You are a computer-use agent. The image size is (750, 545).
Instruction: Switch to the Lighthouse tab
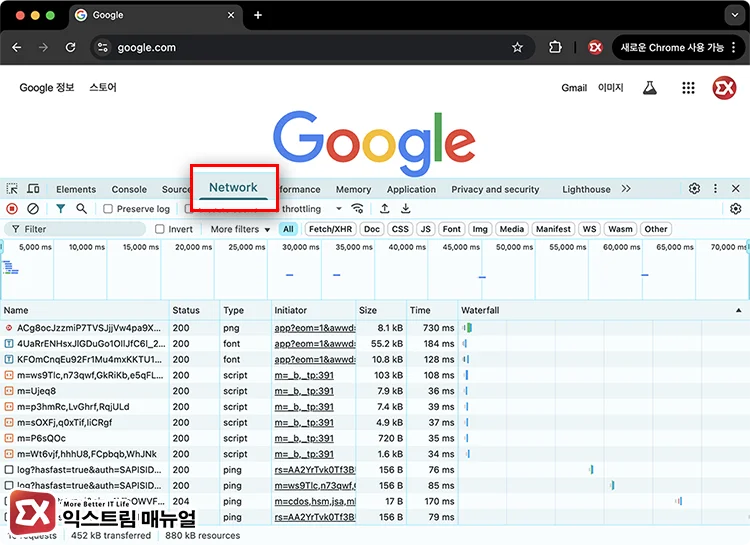(586, 189)
